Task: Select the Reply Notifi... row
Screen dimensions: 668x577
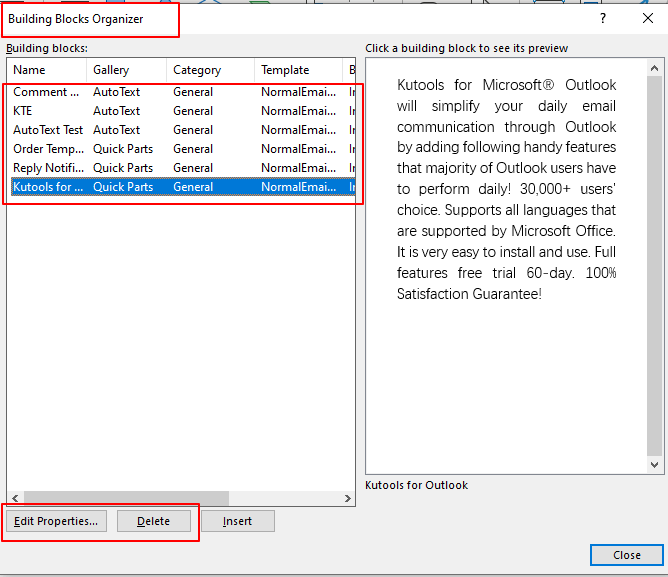Action: pyautogui.click(x=182, y=168)
